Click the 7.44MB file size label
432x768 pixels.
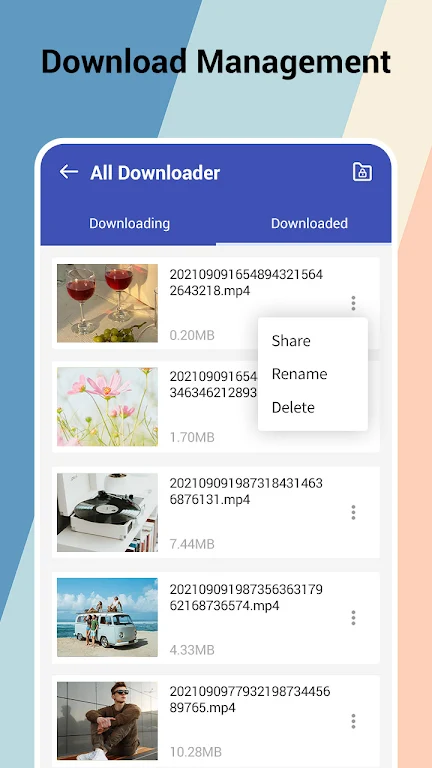tap(192, 544)
